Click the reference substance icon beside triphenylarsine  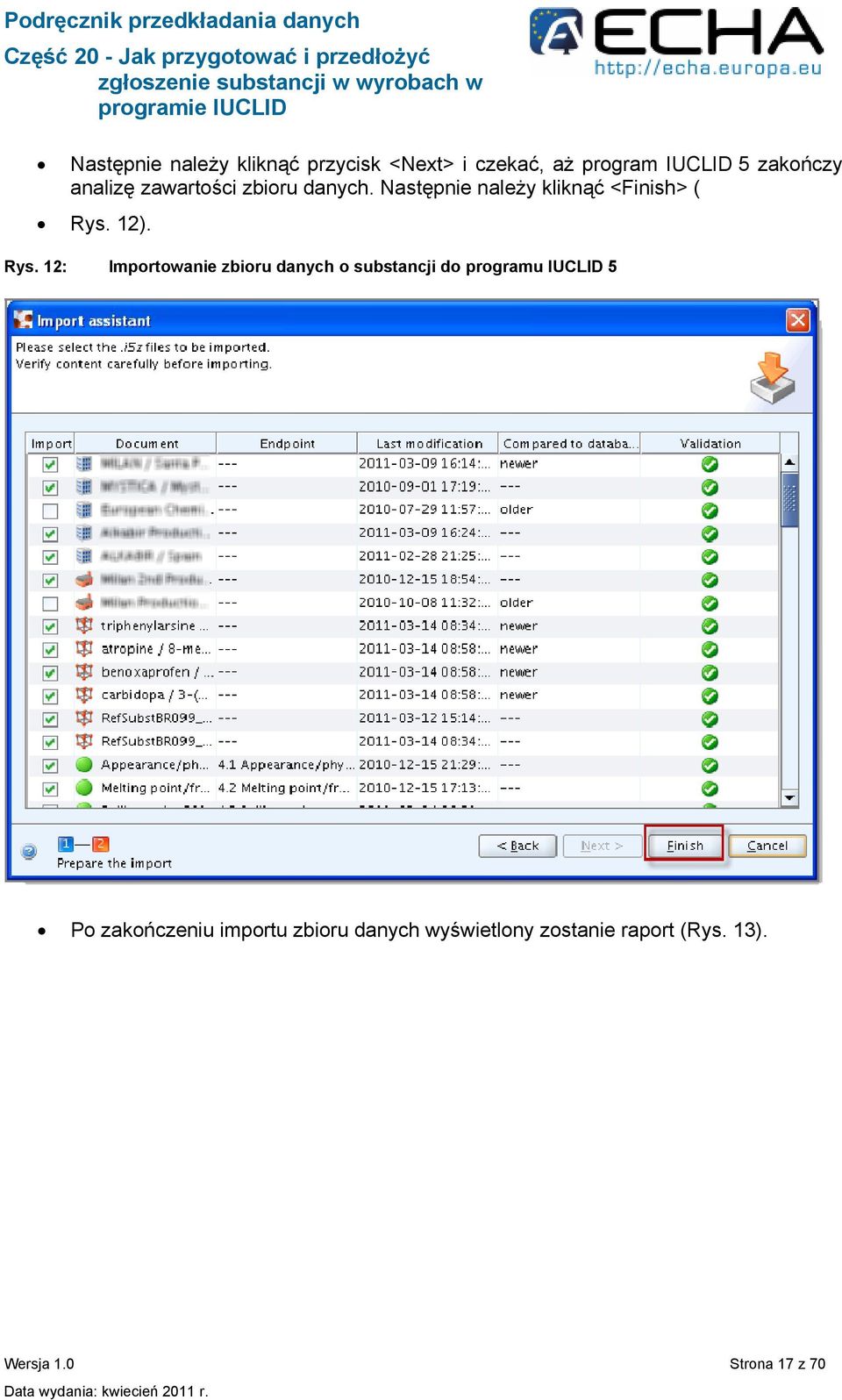pyautogui.click(x=84, y=625)
